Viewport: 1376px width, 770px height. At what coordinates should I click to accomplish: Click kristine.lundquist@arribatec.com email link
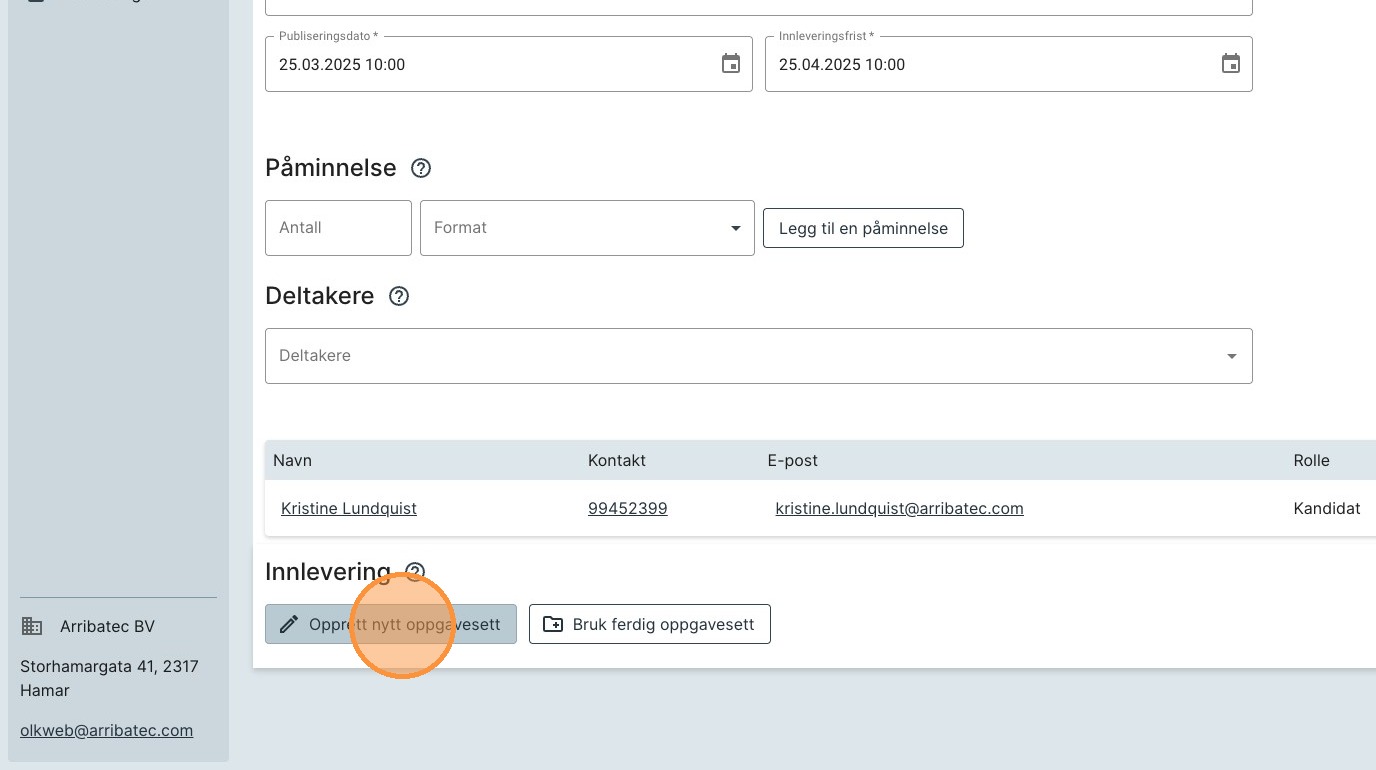tap(899, 508)
